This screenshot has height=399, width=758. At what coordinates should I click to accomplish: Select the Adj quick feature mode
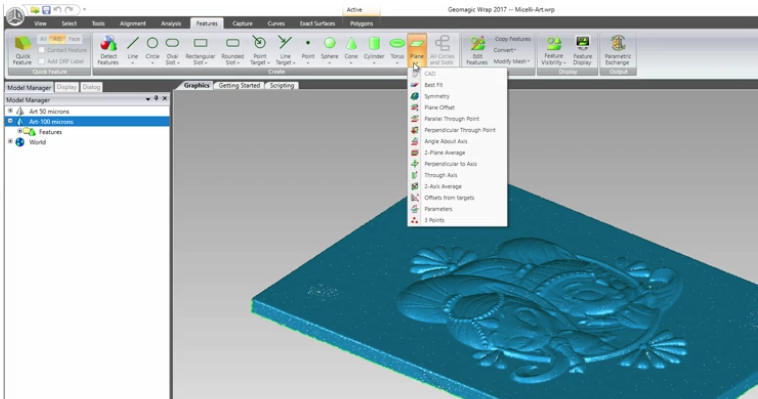(x=57, y=39)
